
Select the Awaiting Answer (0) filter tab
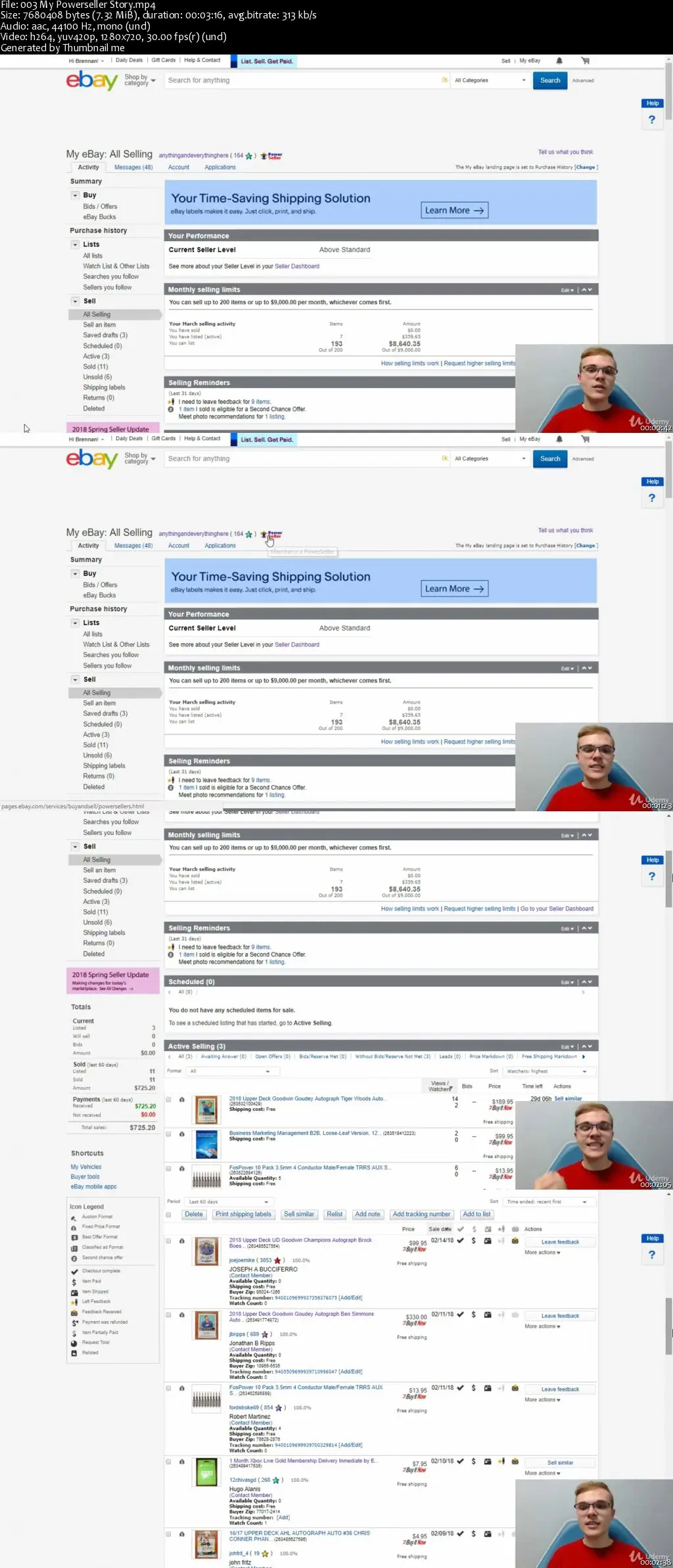(x=223, y=1056)
